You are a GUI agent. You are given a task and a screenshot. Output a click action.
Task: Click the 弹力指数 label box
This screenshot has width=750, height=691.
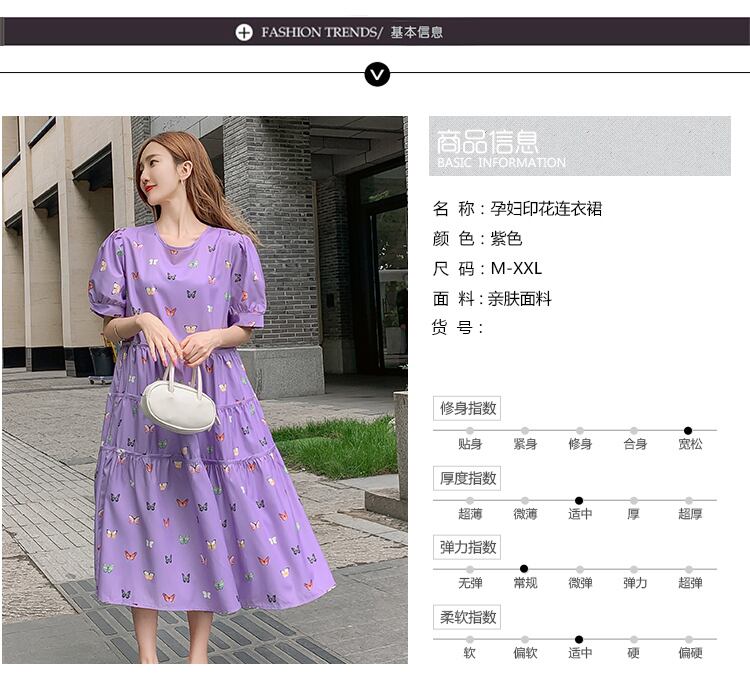[x=467, y=547]
